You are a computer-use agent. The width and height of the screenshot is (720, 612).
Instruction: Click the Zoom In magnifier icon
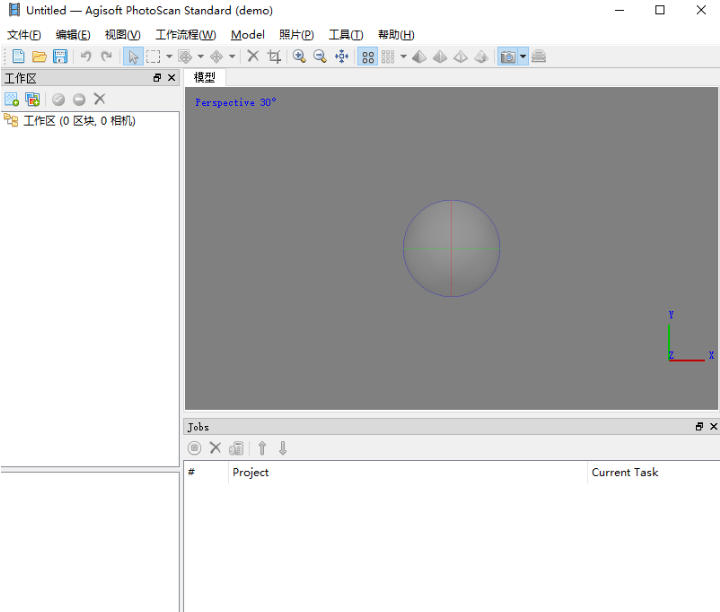coord(299,57)
